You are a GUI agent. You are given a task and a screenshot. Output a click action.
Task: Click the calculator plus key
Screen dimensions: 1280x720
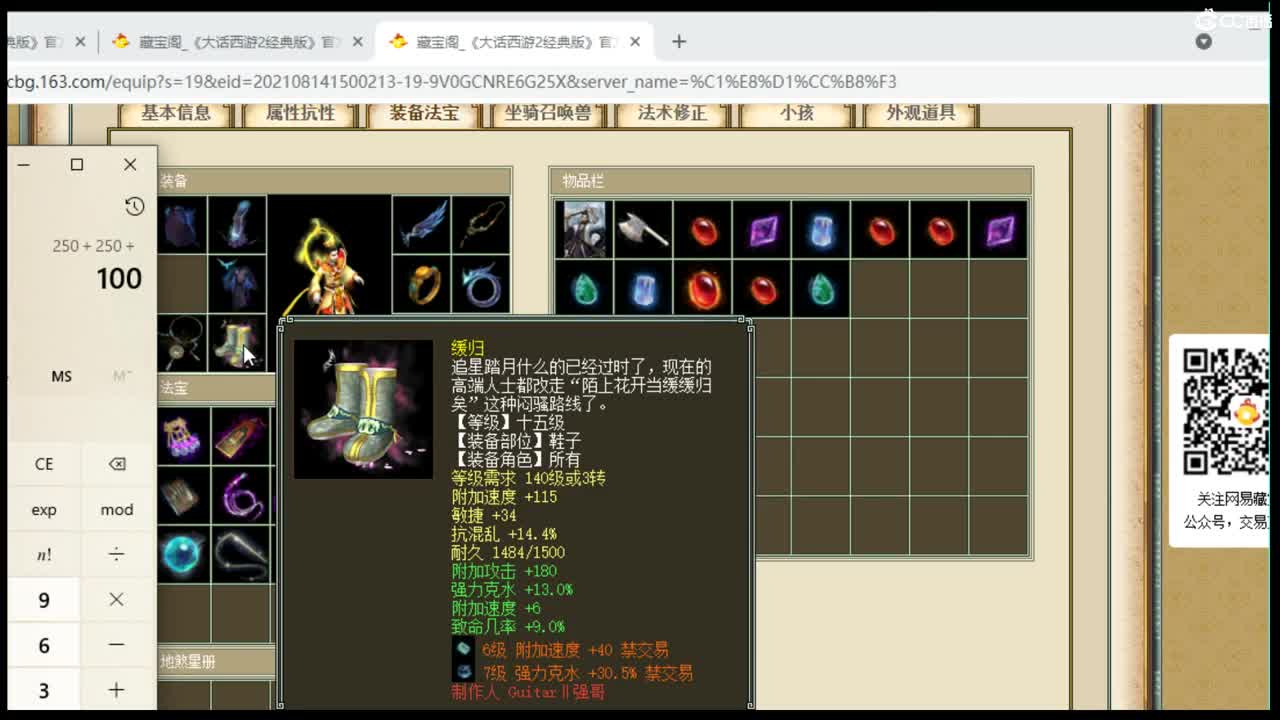[x=117, y=690]
